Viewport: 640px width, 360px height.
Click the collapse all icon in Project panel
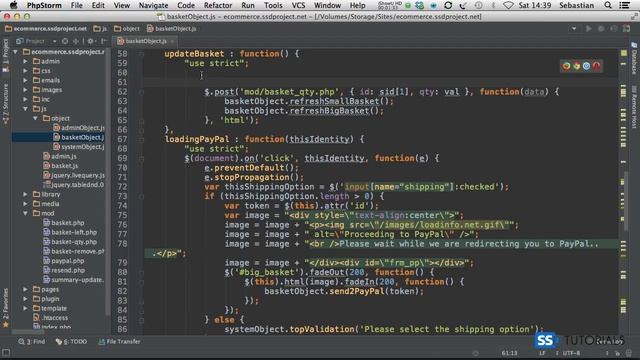tap(76, 41)
